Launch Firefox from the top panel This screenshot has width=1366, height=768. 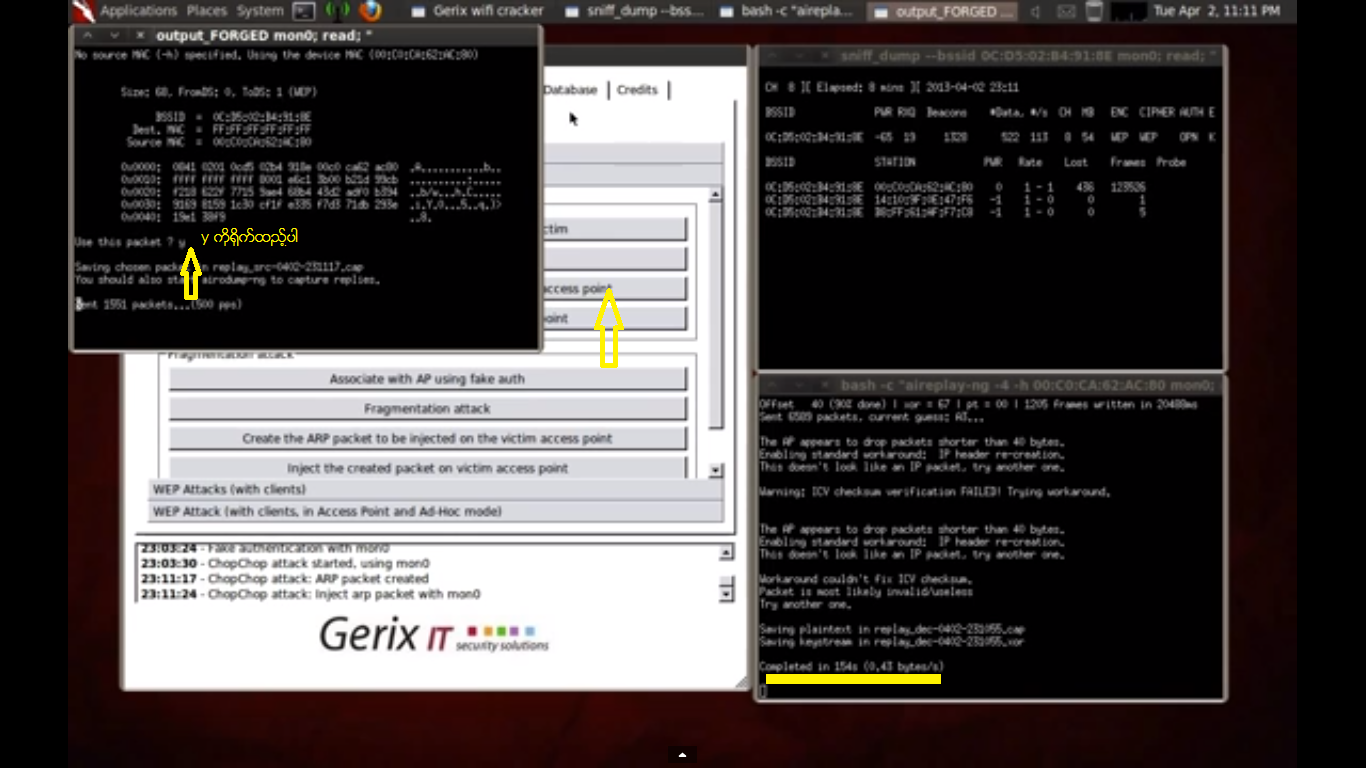[x=371, y=11]
